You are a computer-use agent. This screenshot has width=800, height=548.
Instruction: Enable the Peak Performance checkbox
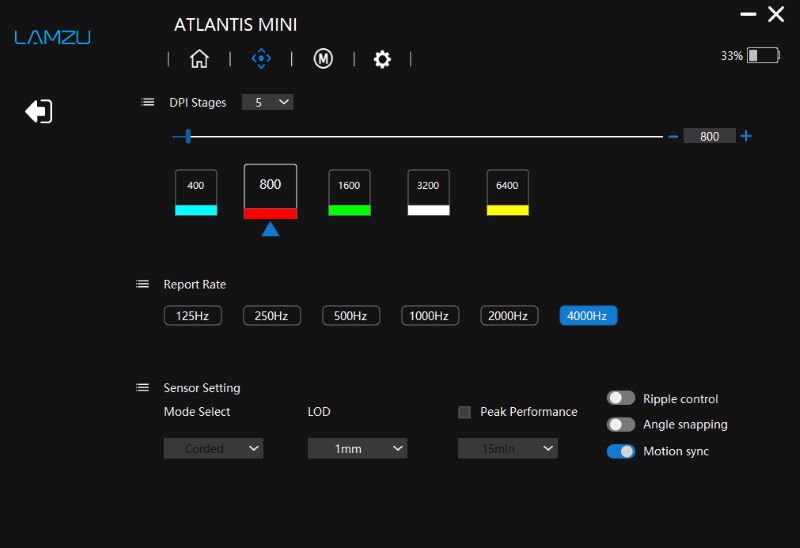click(x=464, y=412)
